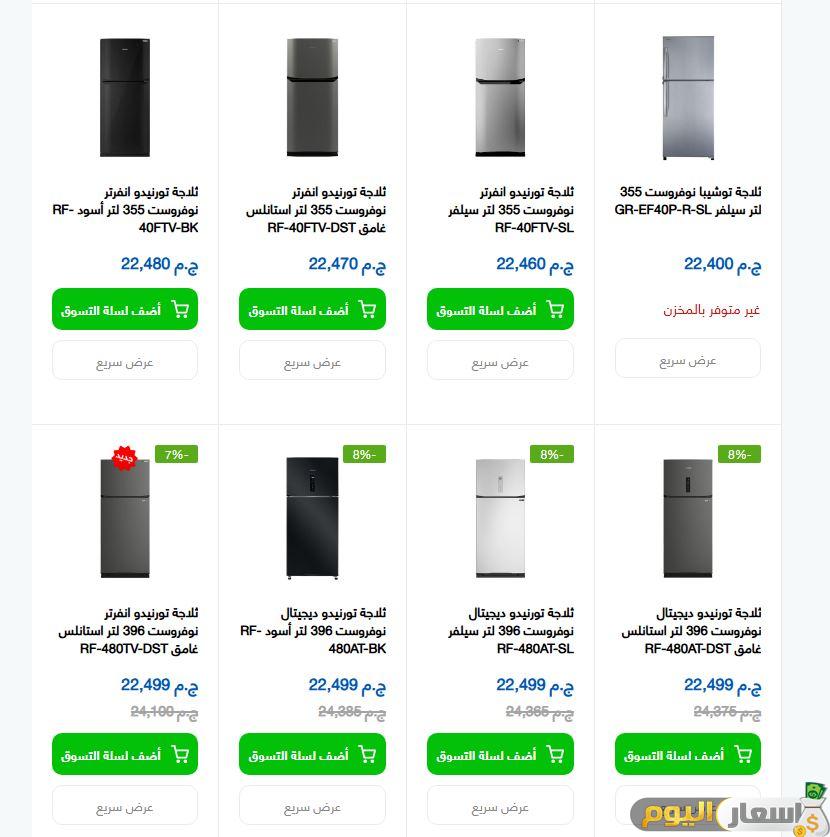Click the cart icon on the RF-480AT-SL add button

coord(555,754)
